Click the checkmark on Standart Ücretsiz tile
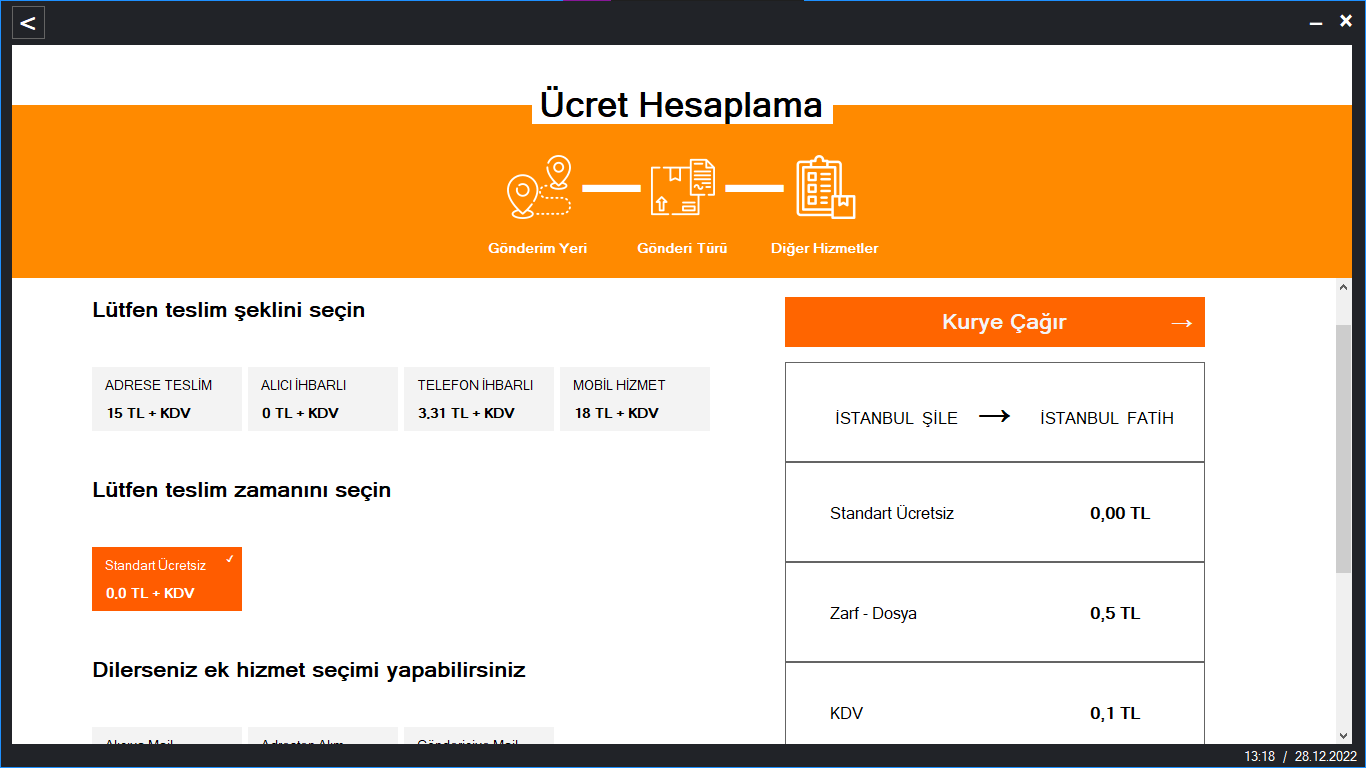 tap(230, 559)
